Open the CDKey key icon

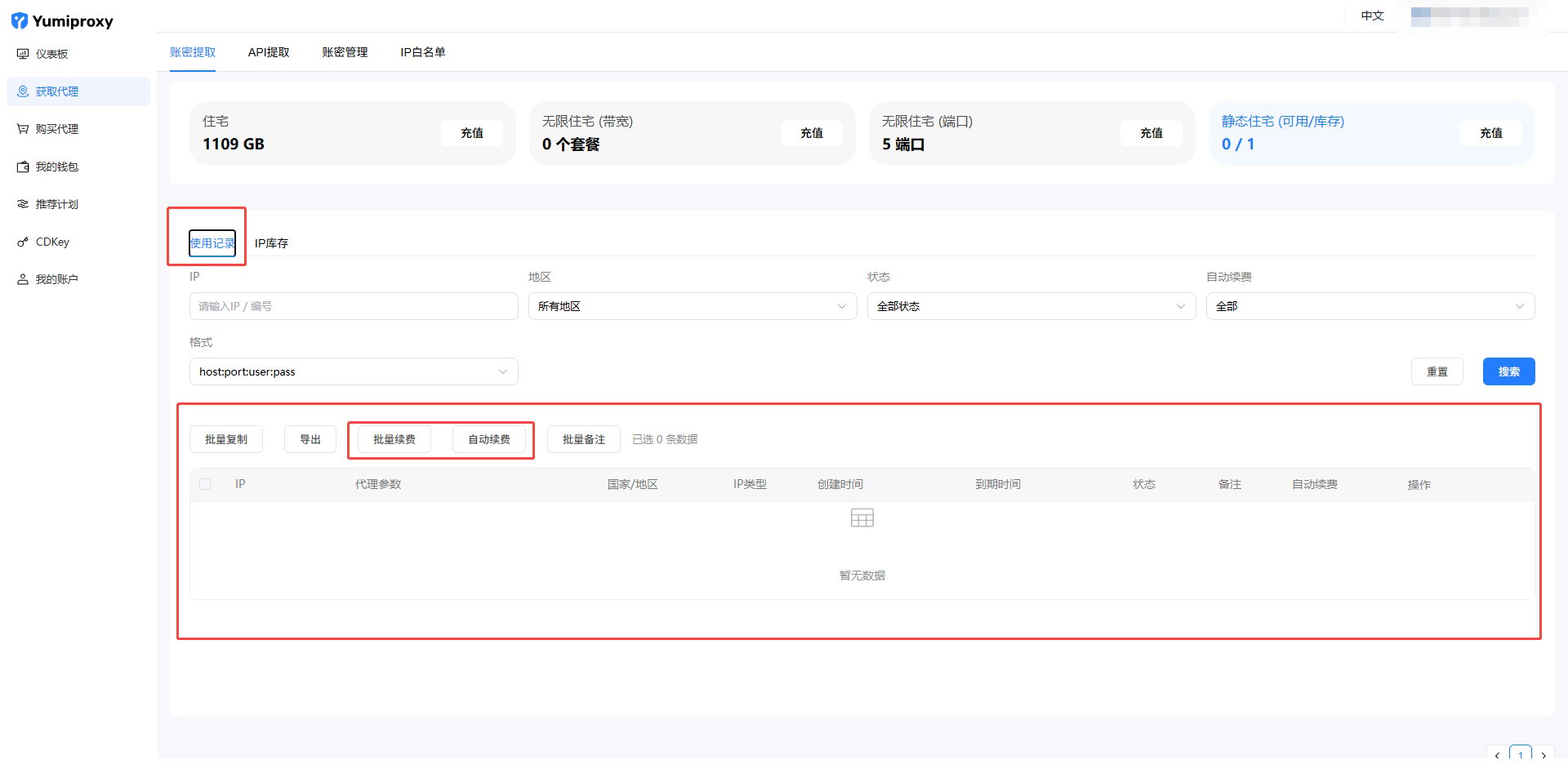(23, 242)
